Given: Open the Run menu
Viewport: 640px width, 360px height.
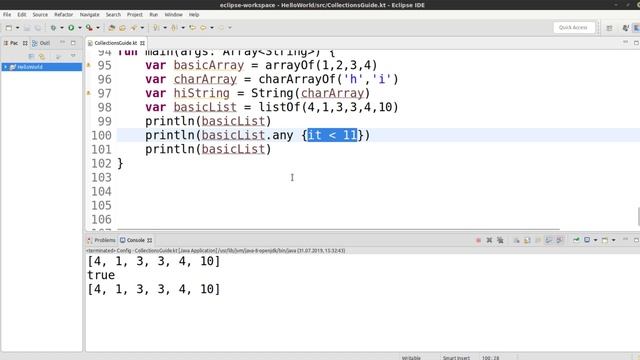Looking at the screenshot, I should click(153, 15).
